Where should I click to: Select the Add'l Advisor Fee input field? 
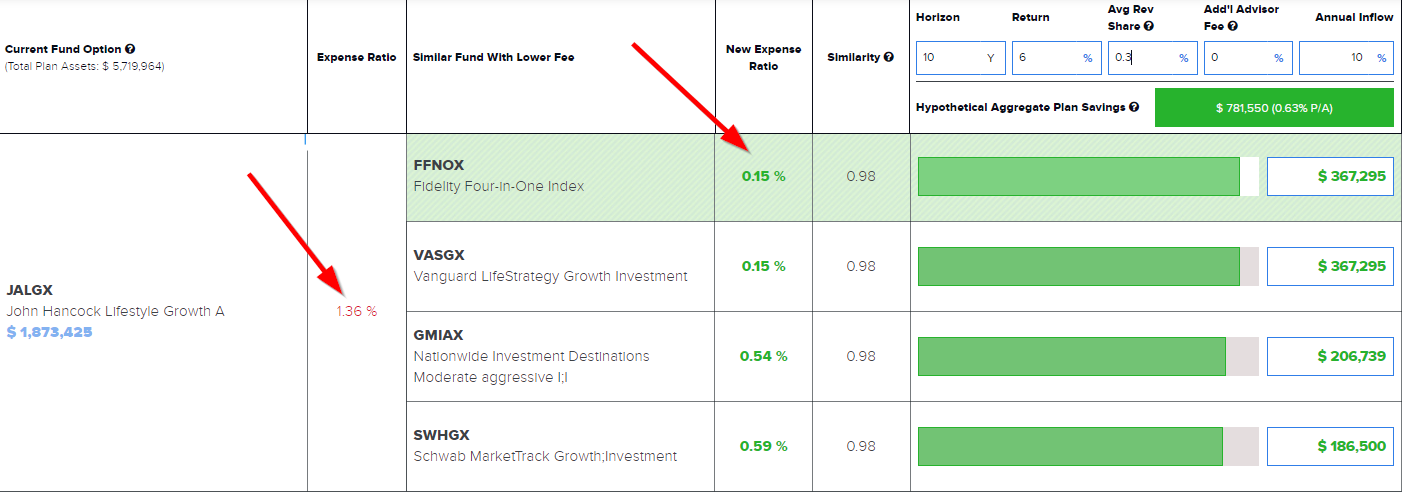coord(1237,58)
